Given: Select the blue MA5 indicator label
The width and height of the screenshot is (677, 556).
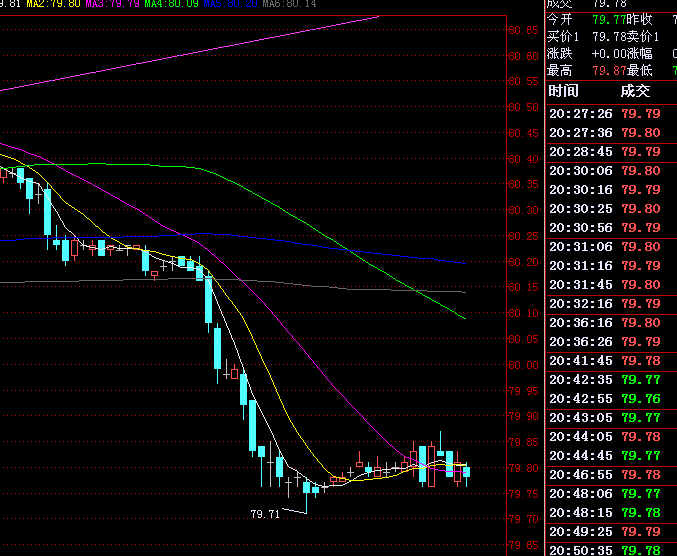Looking at the screenshot, I should (x=230, y=5).
